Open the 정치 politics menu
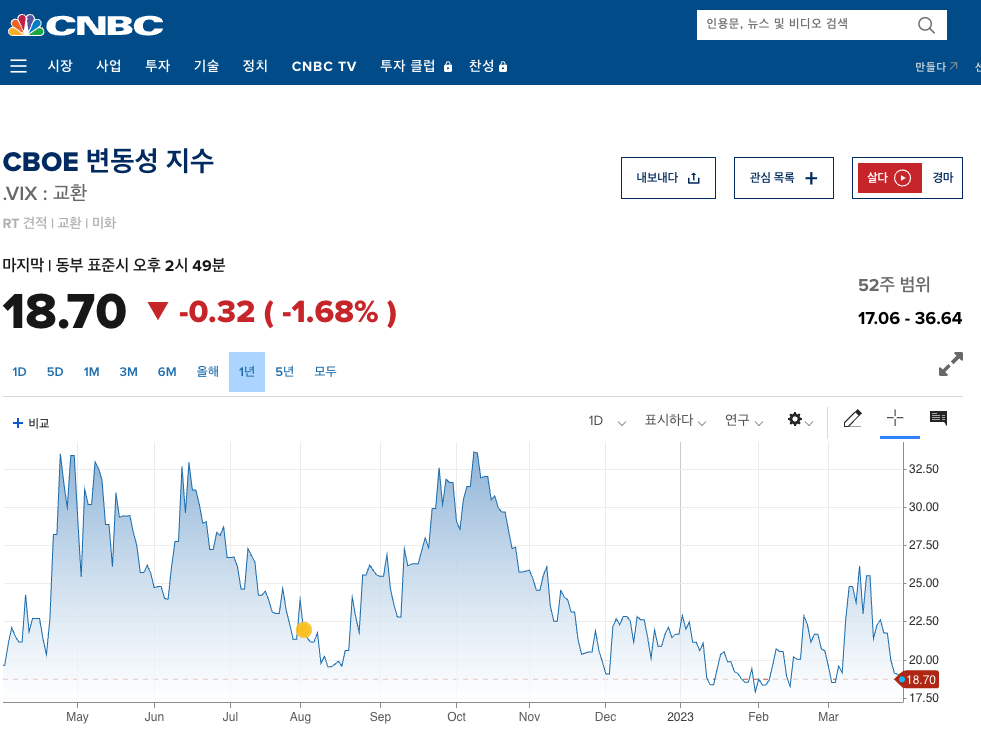981x746 pixels. [x=255, y=66]
